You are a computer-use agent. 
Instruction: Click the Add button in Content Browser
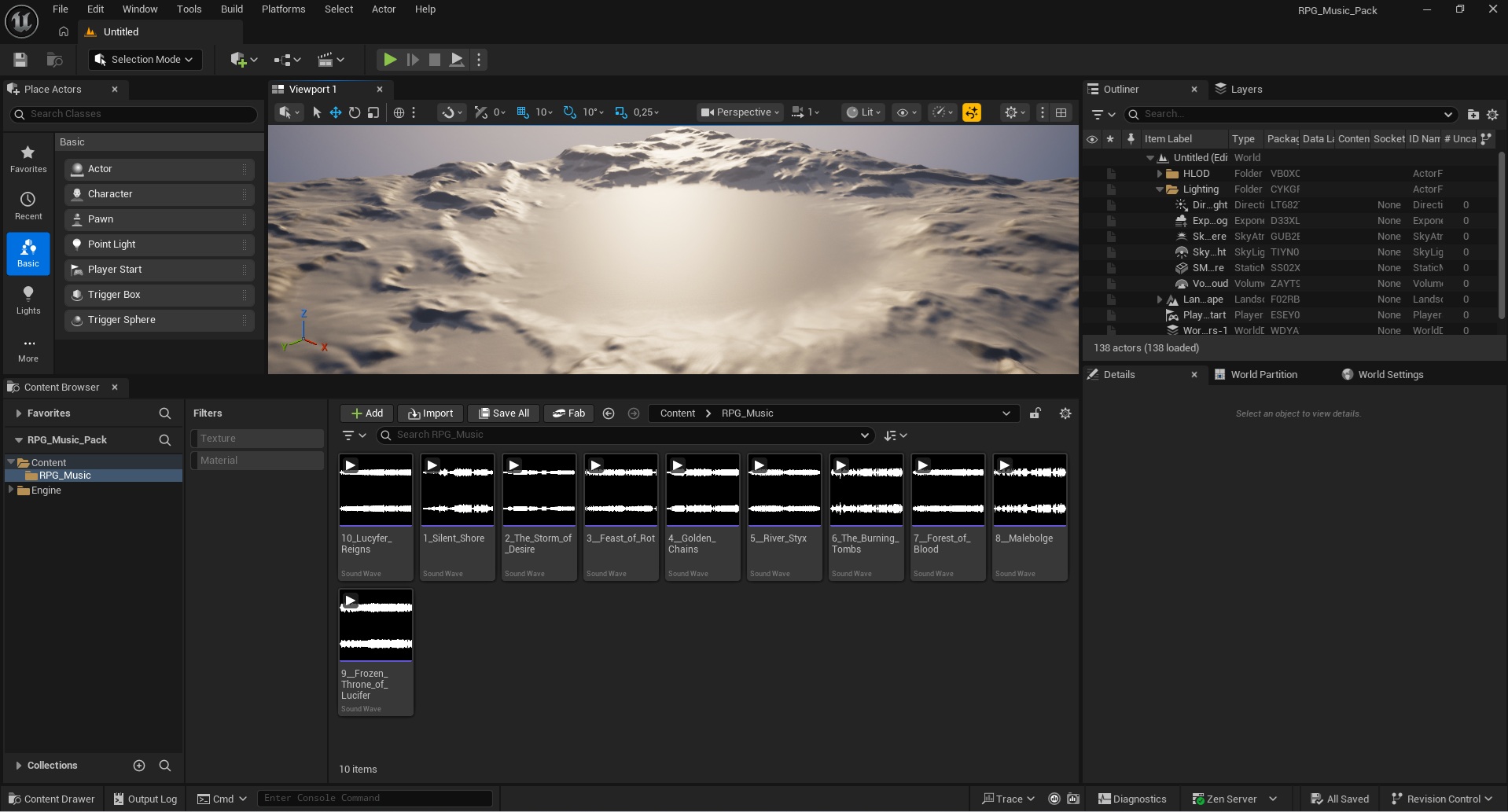366,413
